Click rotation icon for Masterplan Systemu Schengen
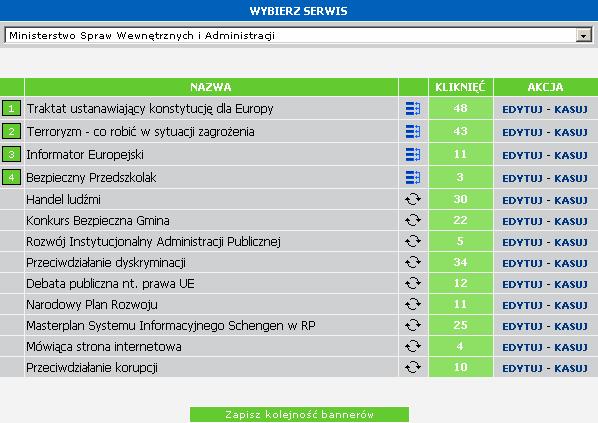The image size is (598, 423). pos(413,325)
